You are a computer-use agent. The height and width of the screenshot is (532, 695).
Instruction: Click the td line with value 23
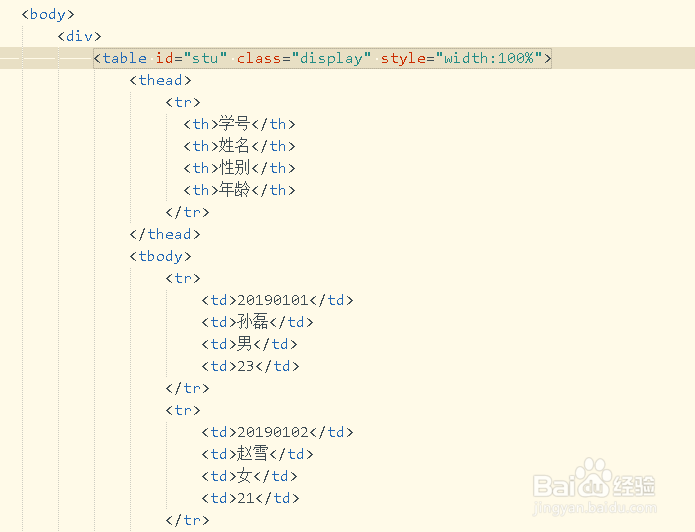pyautogui.click(x=250, y=366)
